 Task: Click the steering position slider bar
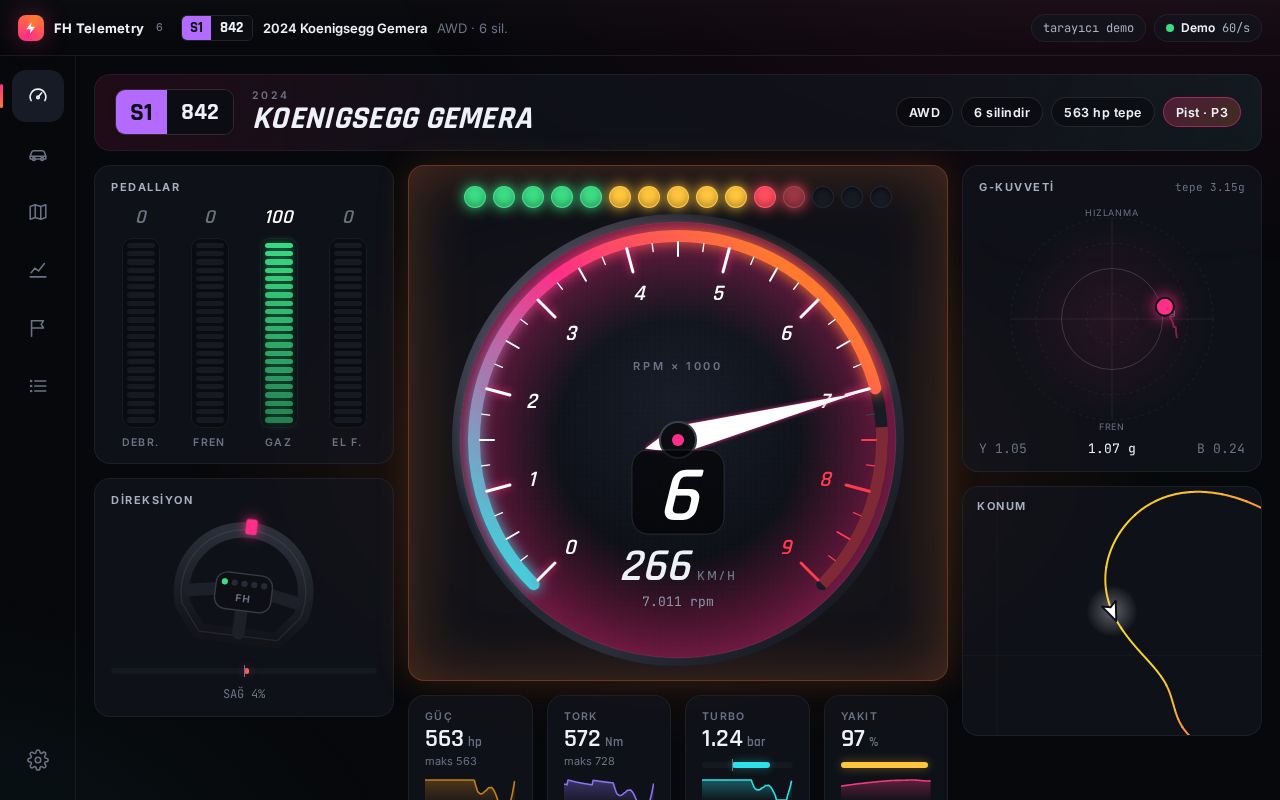tap(244, 671)
